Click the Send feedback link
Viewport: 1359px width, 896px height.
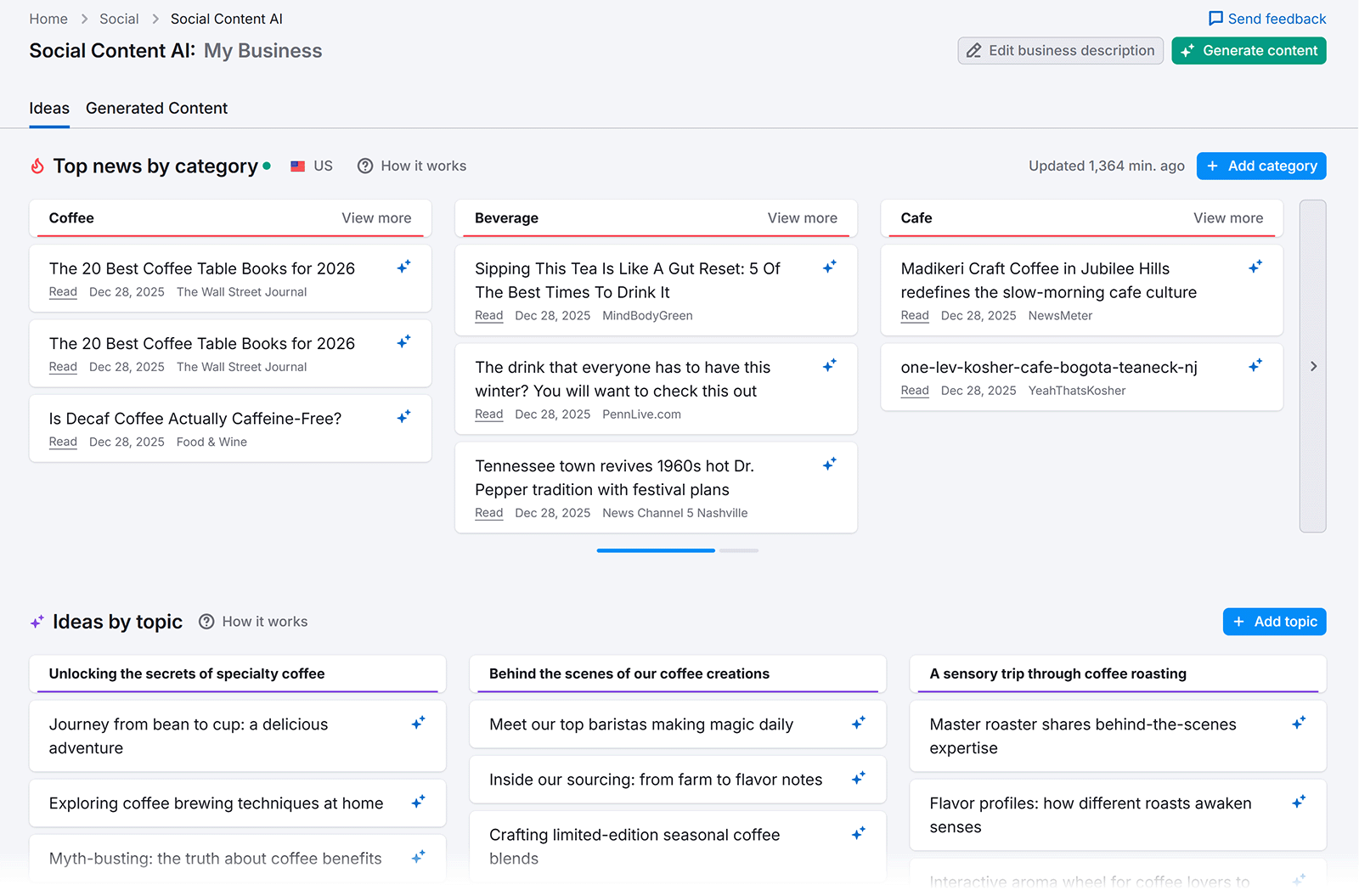pyautogui.click(x=1268, y=18)
